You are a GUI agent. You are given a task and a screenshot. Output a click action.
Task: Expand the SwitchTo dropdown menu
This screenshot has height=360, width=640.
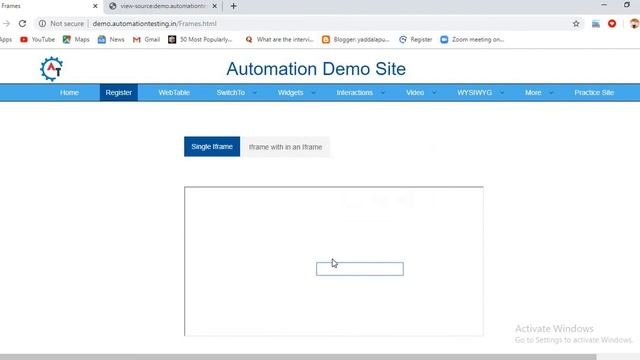click(x=237, y=93)
